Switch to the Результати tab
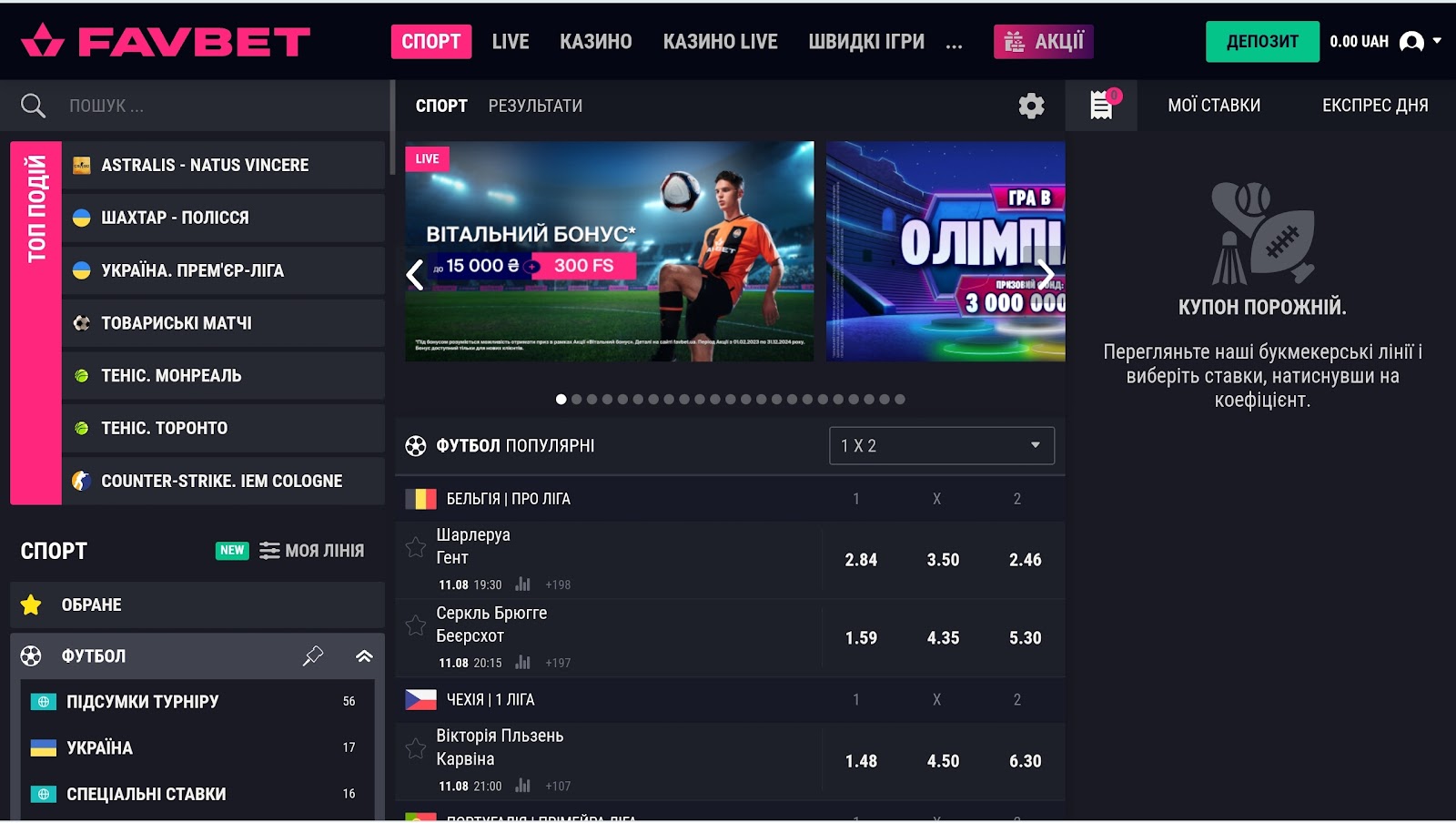Image resolution: width=1456 pixels, height=823 pixels. 535,106
